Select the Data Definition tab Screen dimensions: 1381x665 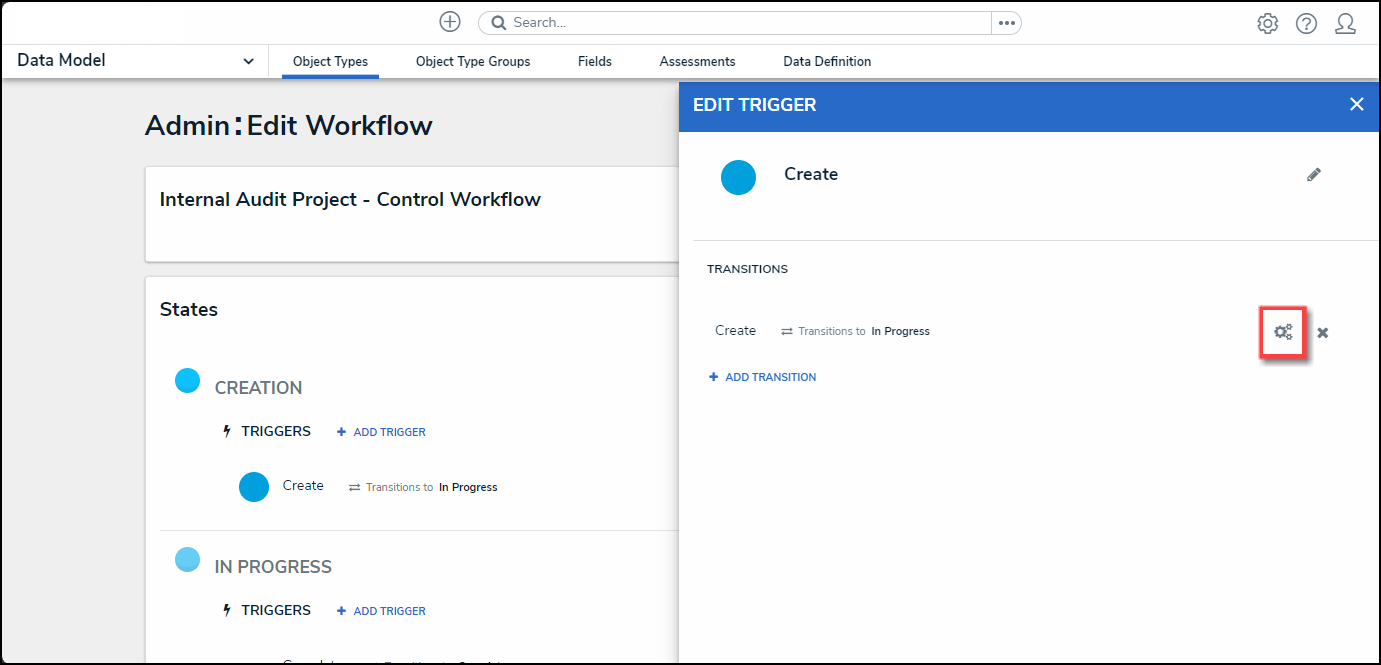point(826,62)
